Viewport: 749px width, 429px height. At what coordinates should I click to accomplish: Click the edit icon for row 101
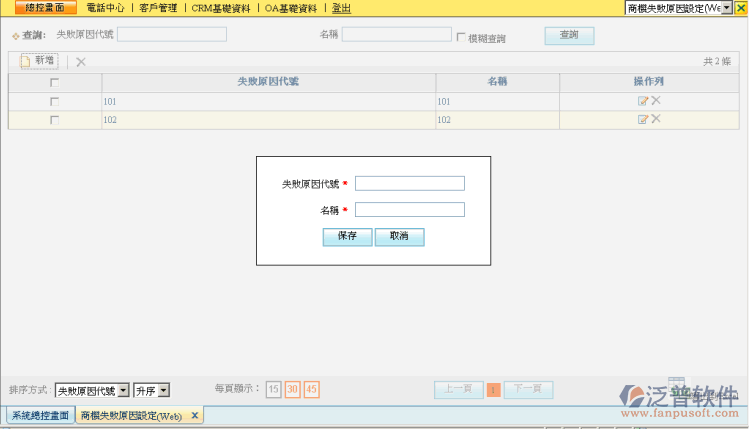pos(643,101)
